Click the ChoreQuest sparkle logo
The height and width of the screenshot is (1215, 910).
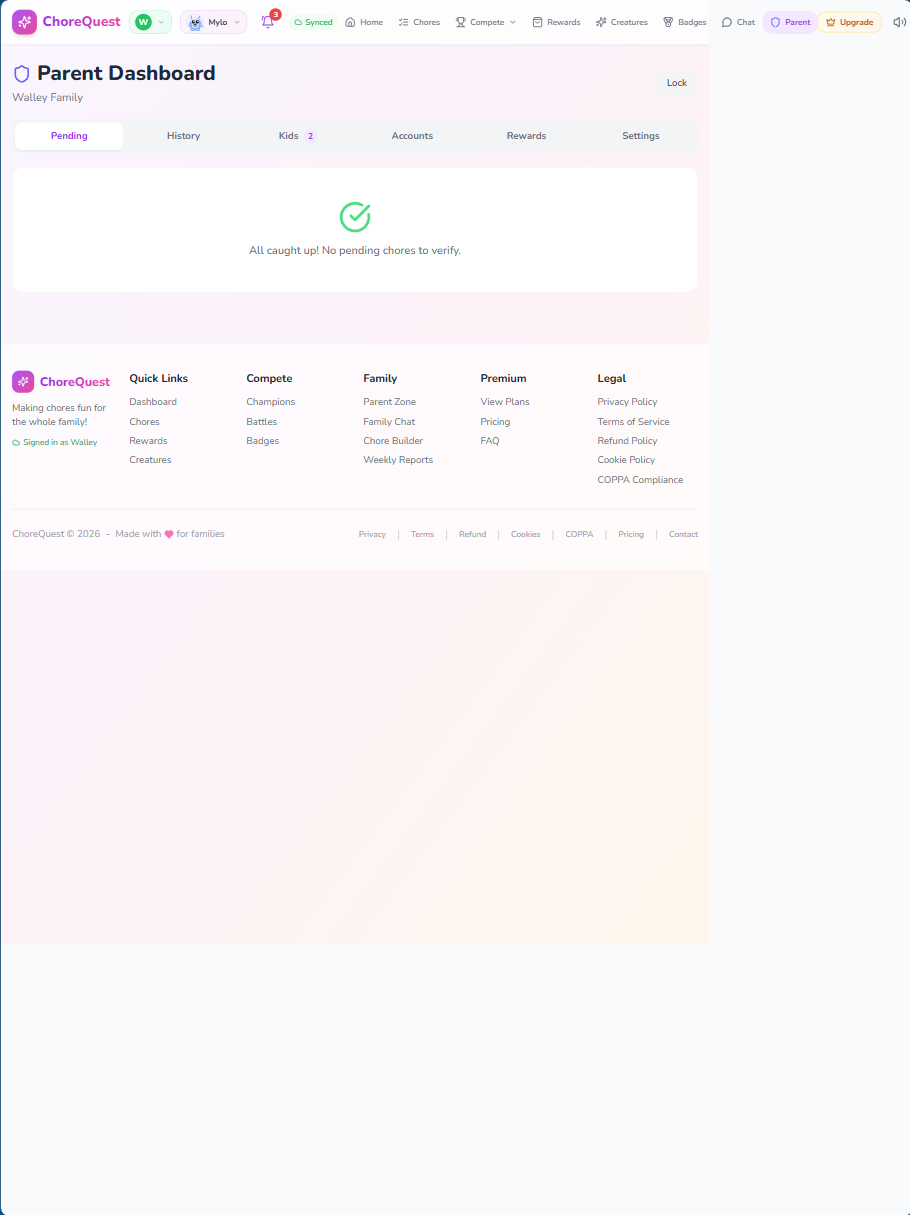tap(24, 21)
